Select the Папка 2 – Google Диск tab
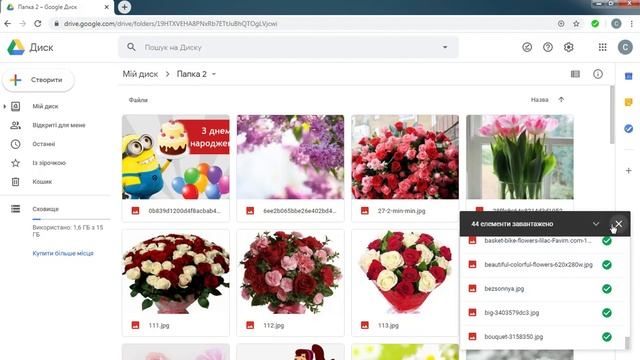Image resolution: width=640 pixels, height=360 pixels. tap(57, 7)
